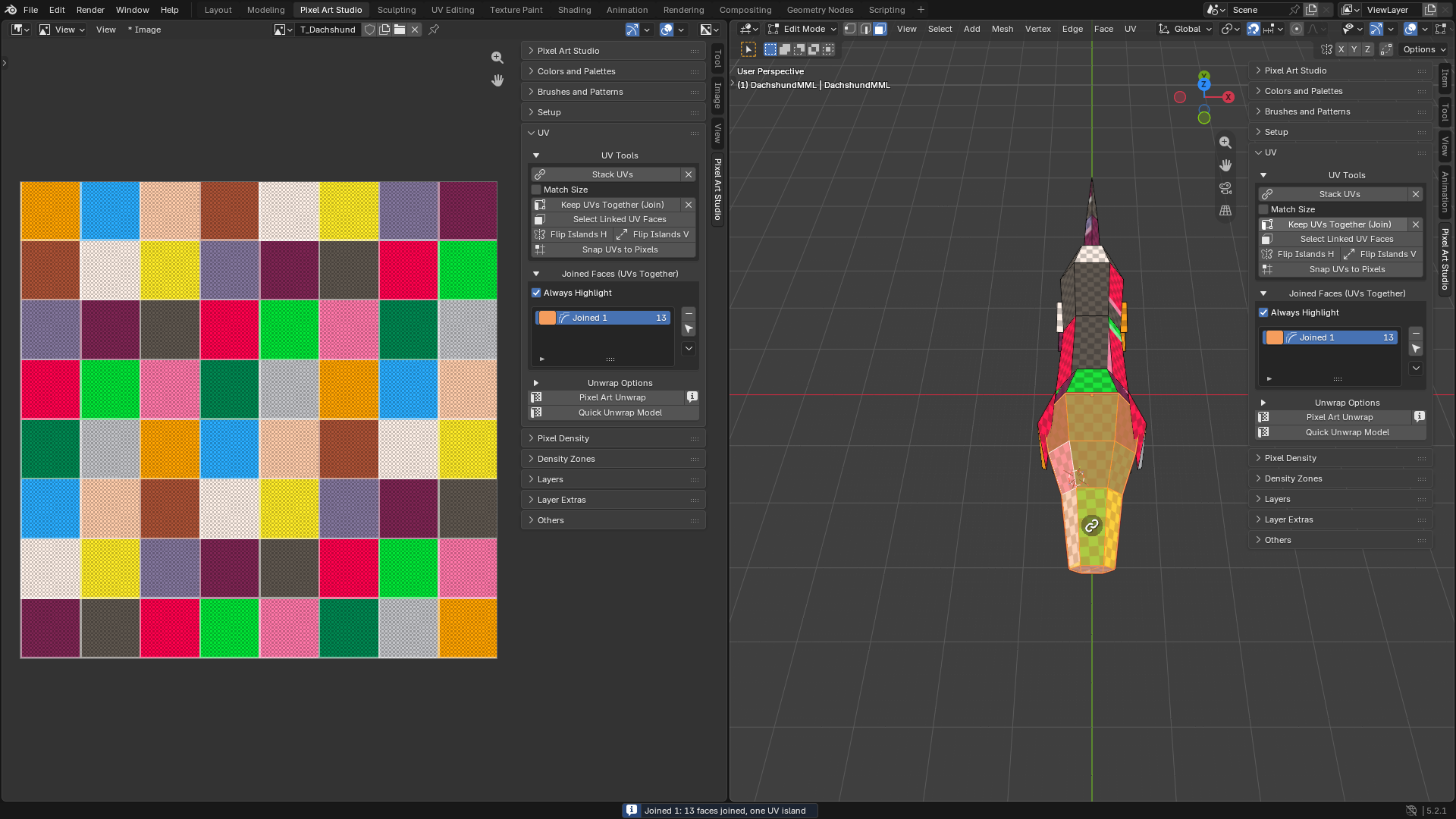1456x819 pixels.
Task: Click Quick Unwrap Model in right panel
Action: tap(1340, 432)
